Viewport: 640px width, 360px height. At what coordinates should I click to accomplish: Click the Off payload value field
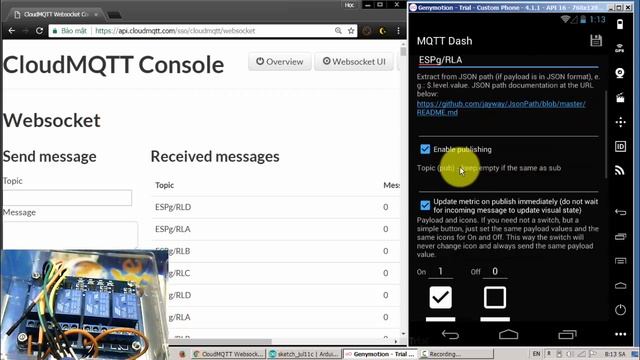click(495, 272)
